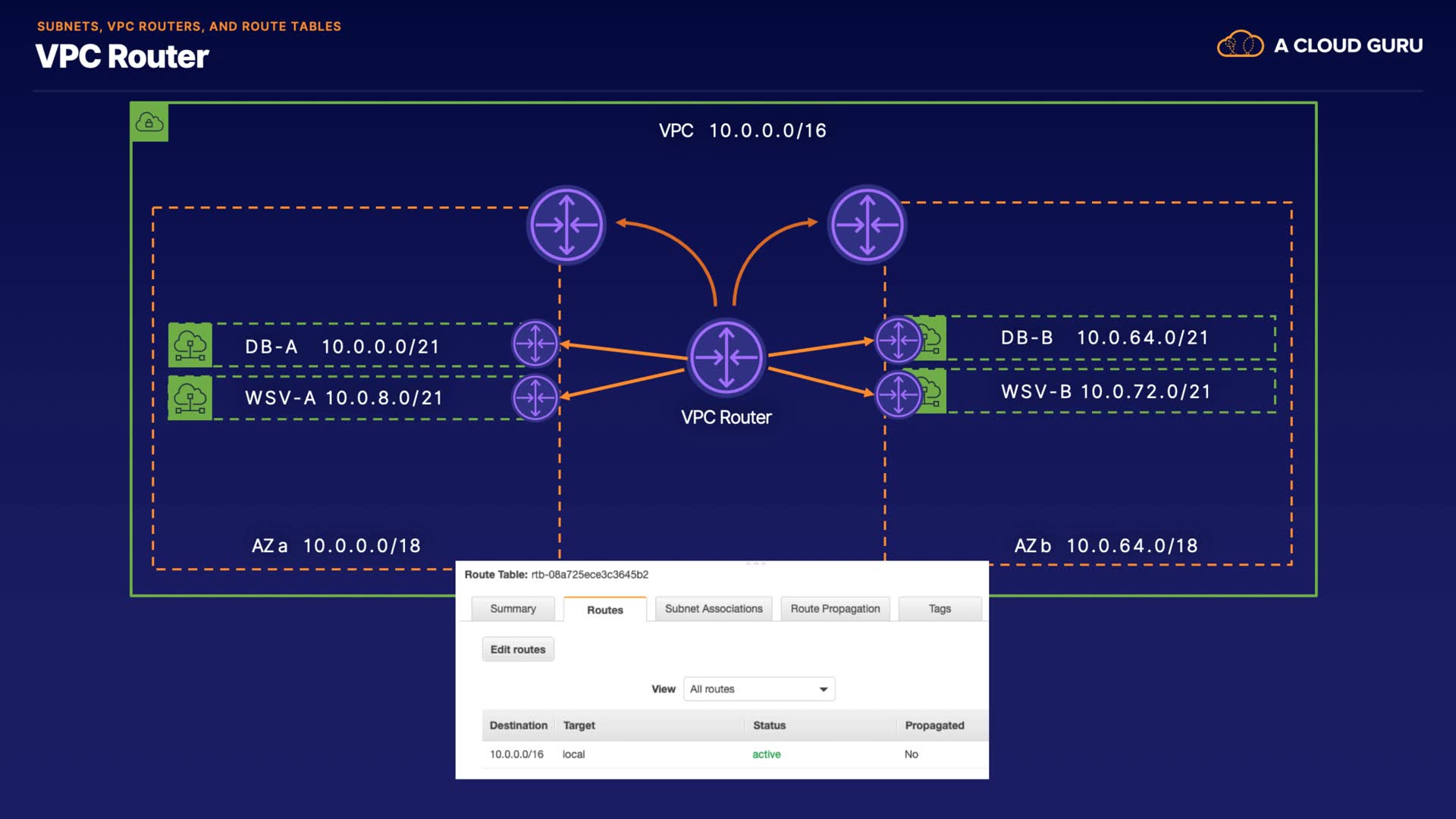The height and width of the screenshot is (819, 1456).
Task: Click the Destination column header
Action: click(x=518, y=725)
